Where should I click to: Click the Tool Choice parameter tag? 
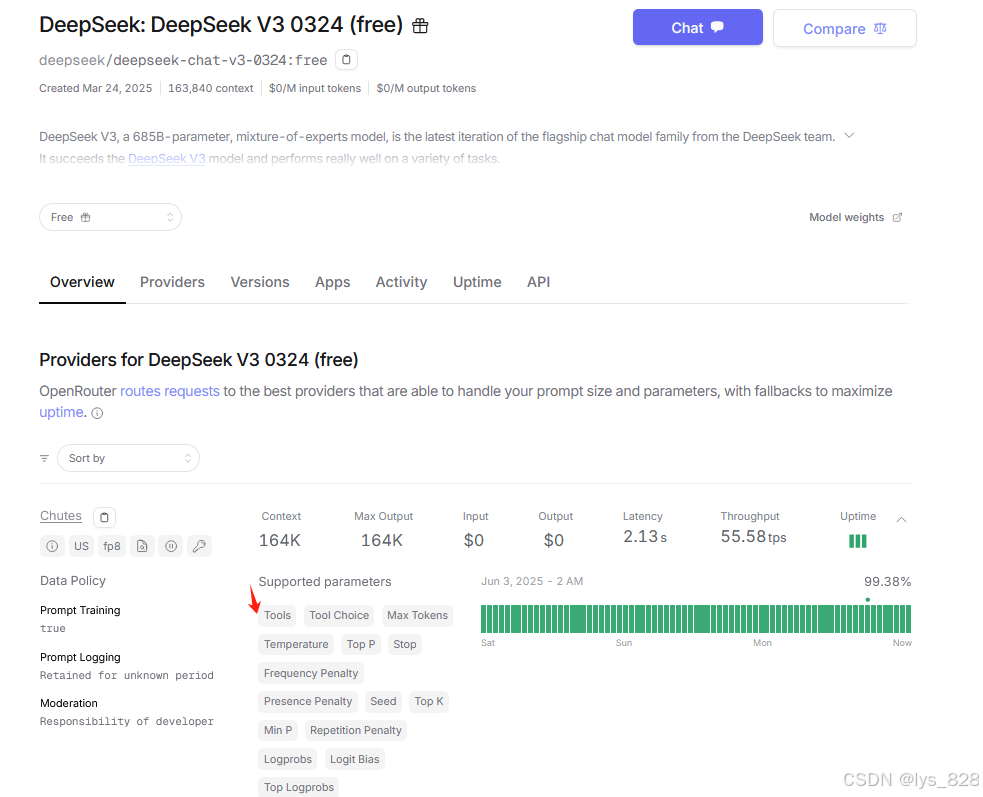[x=339, y=615]
